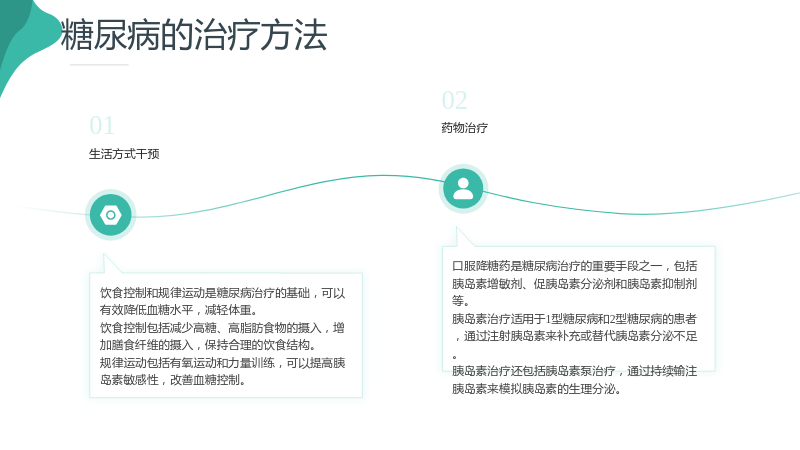The width and height of the screenshot is (800, 450).
Task: Click the short underline below the title
Action: click(x=99, y=65)
